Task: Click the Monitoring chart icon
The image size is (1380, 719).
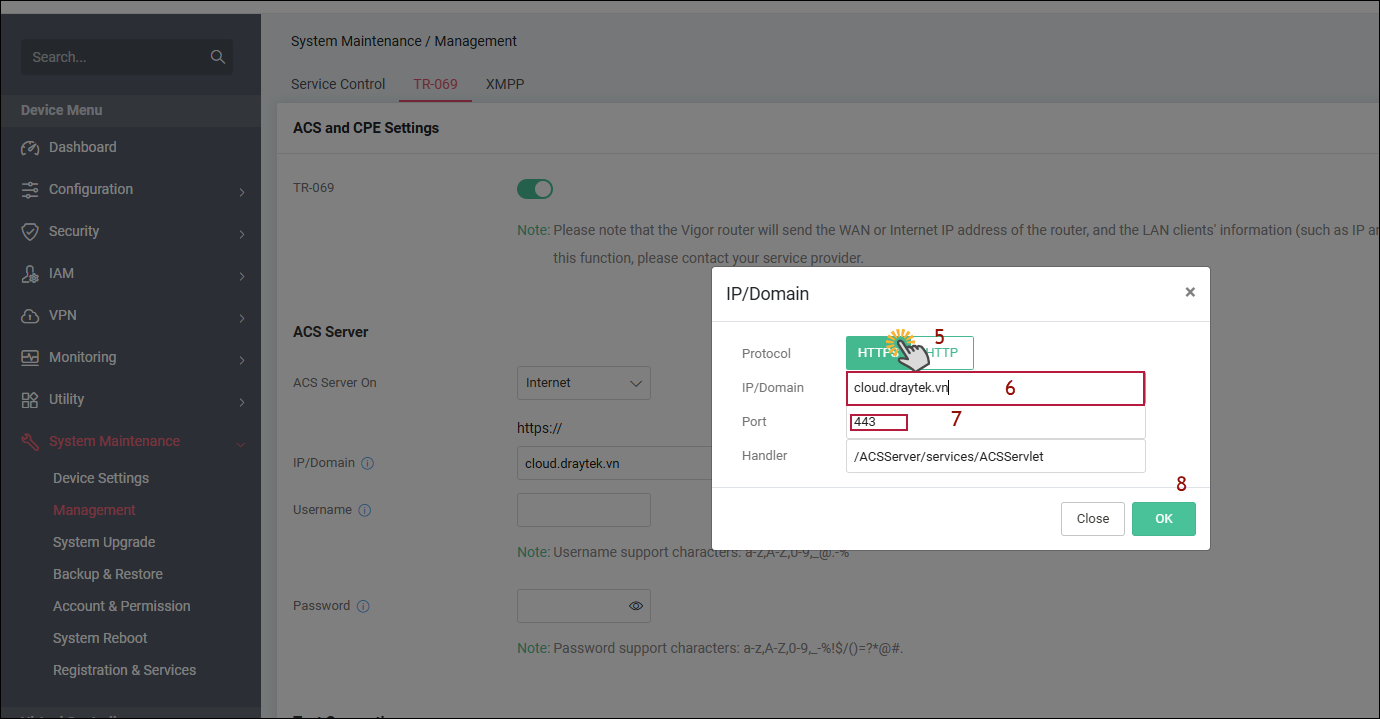Action: 30,358
